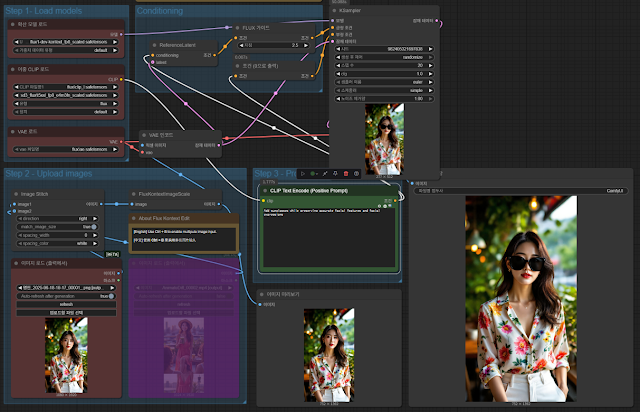Screen dimensions: 640x412
Task: Change Image Stitch direction right selector
Action: pos(58,218)
